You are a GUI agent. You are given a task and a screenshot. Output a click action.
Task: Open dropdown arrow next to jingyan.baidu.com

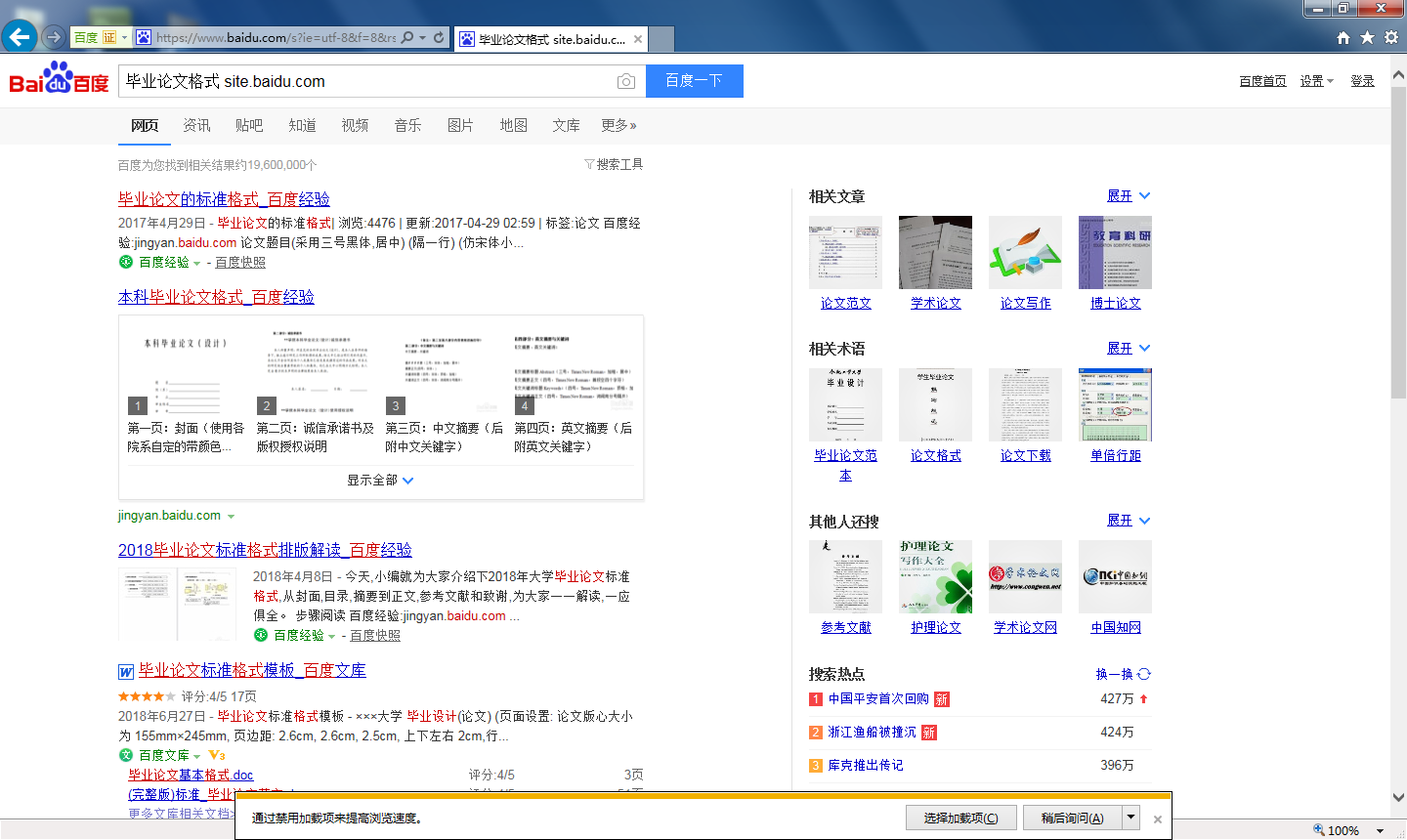231,516
